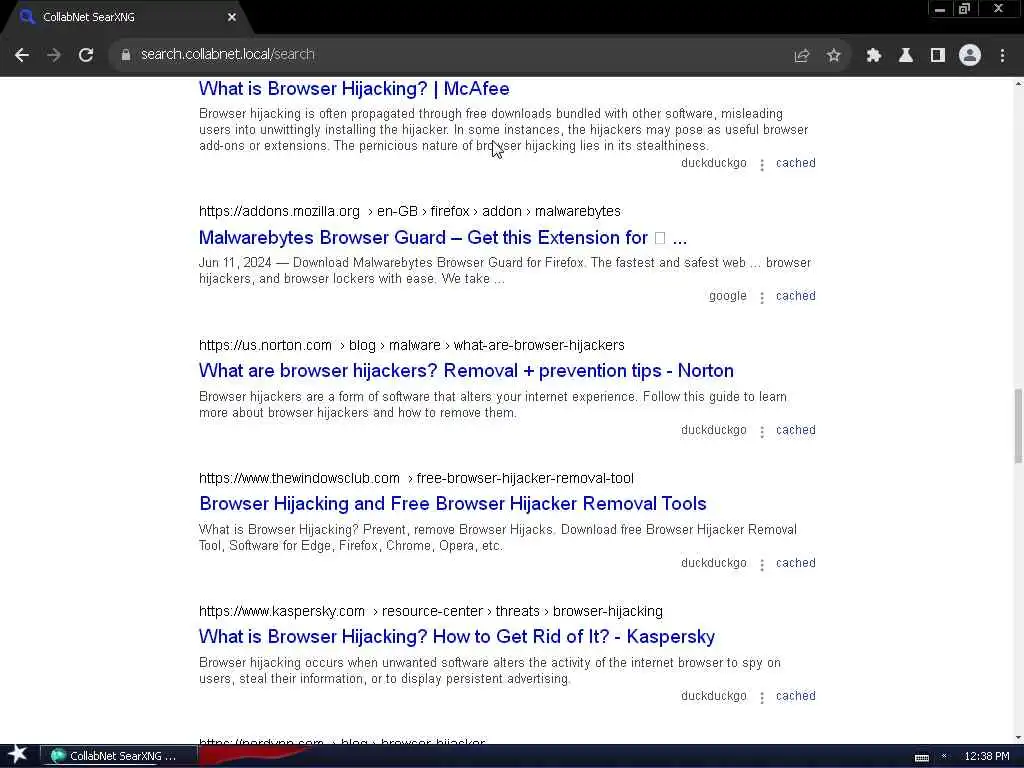Open cached version of McAfee result
This screenshot has height=768, width=1024.
coord(795,163)
